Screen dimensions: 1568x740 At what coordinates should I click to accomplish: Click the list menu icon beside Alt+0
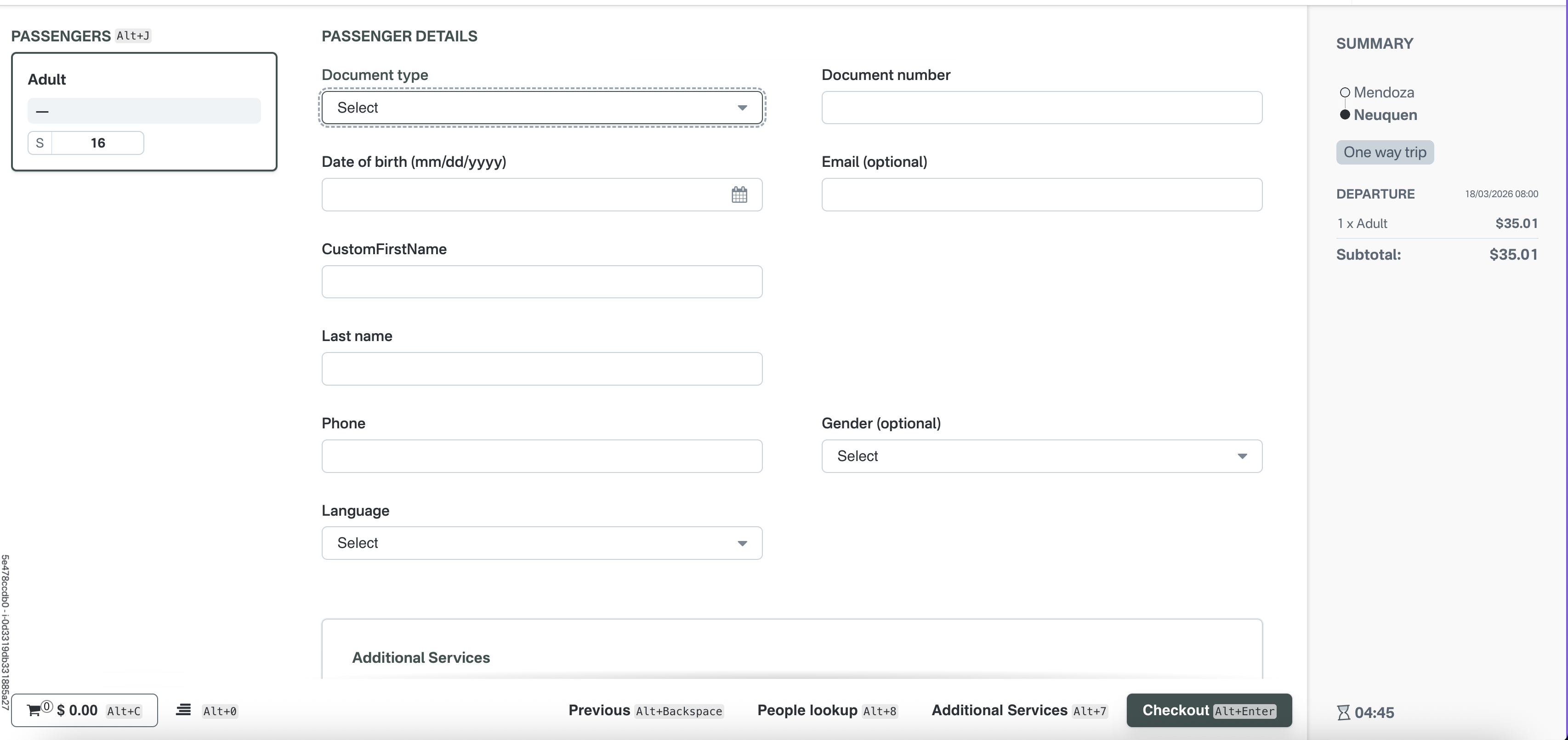pos(183,710)
